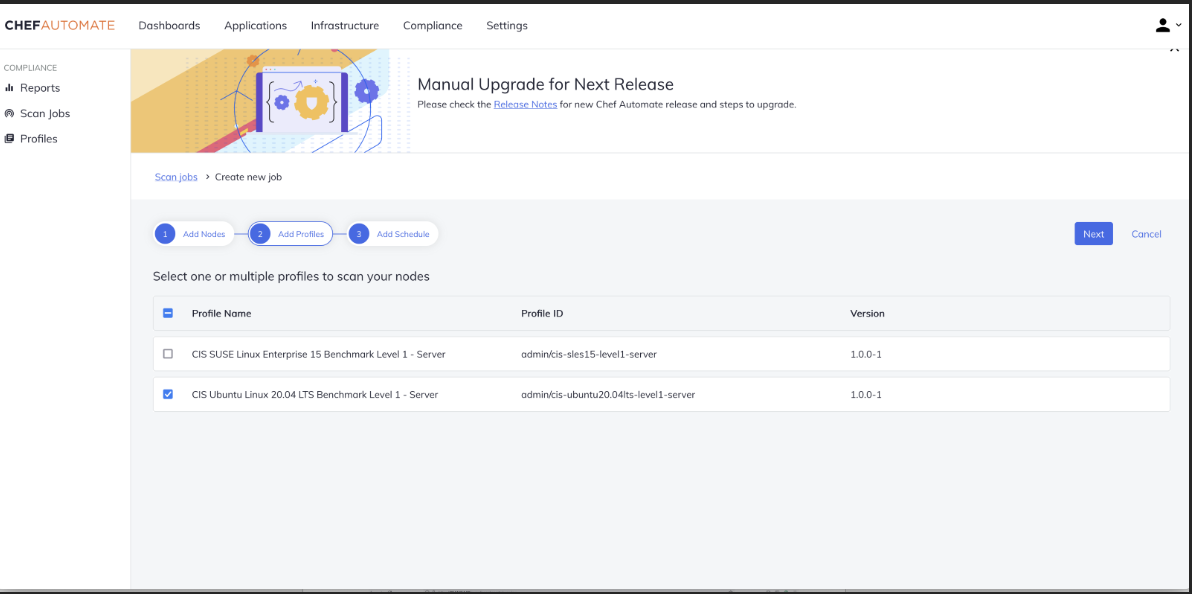Image resolution: width=1192 pixels, height=594 pixels.
Task: Open the Settings tab
Action: 507,25
